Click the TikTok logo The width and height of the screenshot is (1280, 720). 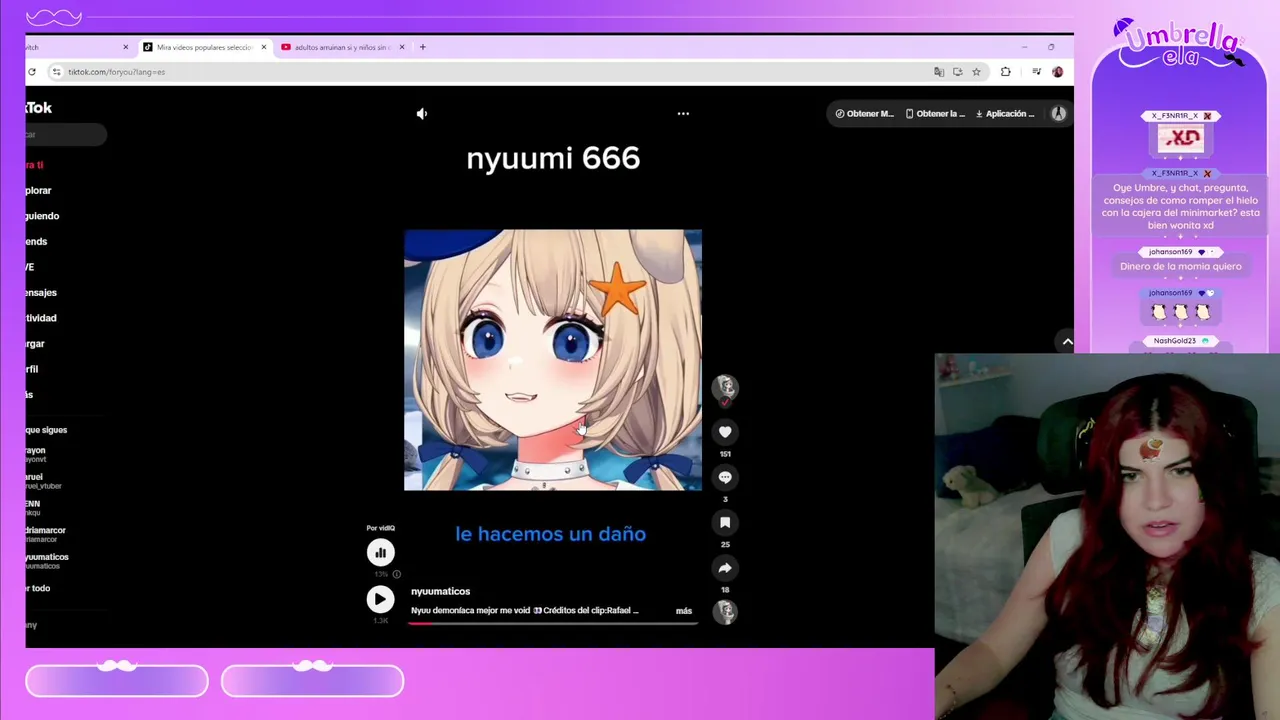39,108
